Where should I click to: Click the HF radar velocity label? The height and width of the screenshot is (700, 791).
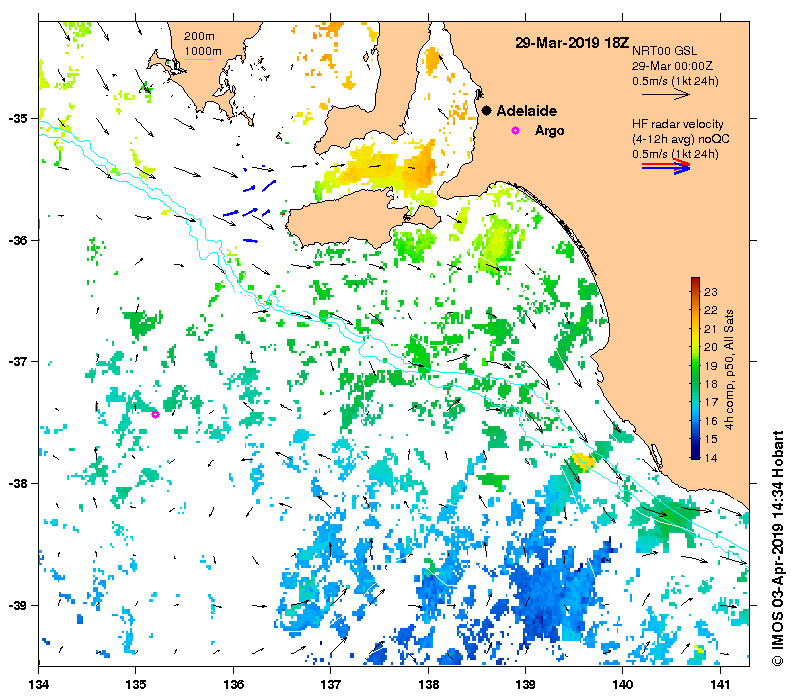point(677,124)
